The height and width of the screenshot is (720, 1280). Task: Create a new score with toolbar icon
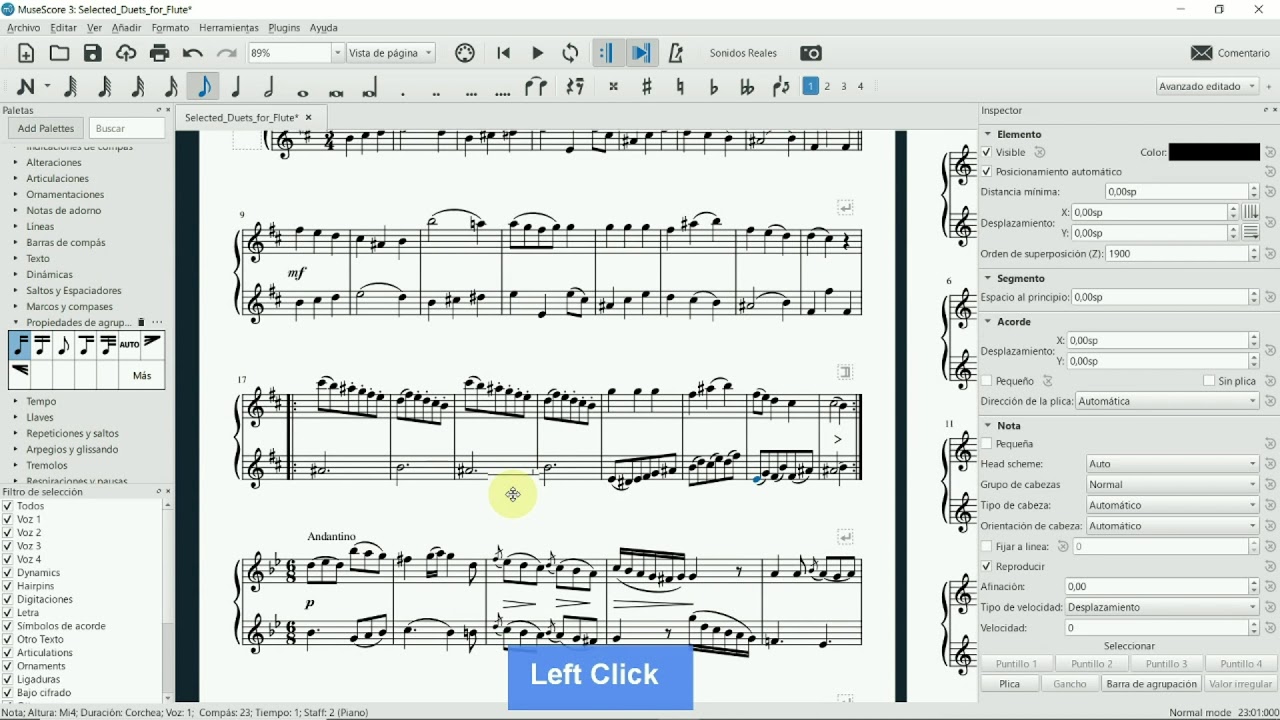click(x=26, y=53)
